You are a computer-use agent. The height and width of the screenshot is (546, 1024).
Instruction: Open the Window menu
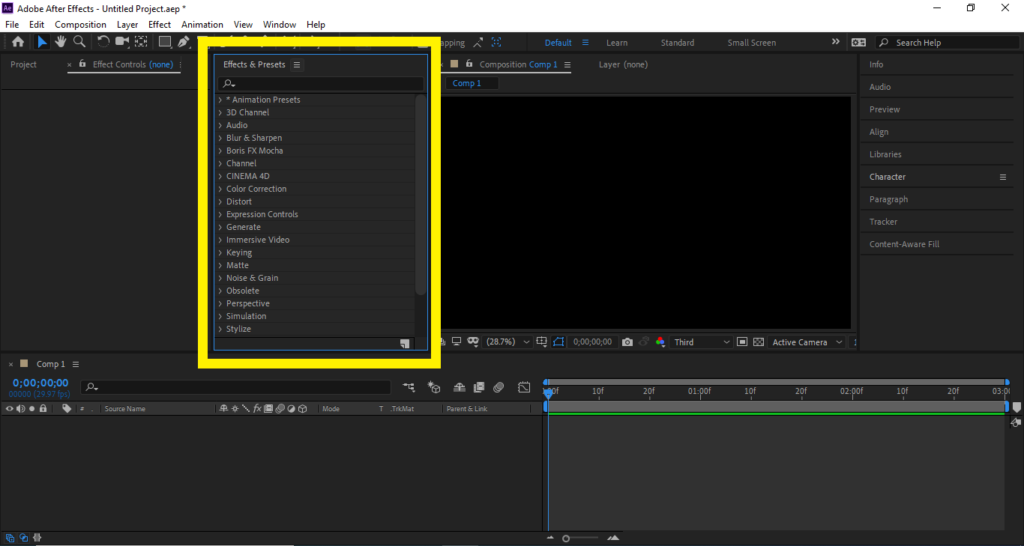point(280,24)
